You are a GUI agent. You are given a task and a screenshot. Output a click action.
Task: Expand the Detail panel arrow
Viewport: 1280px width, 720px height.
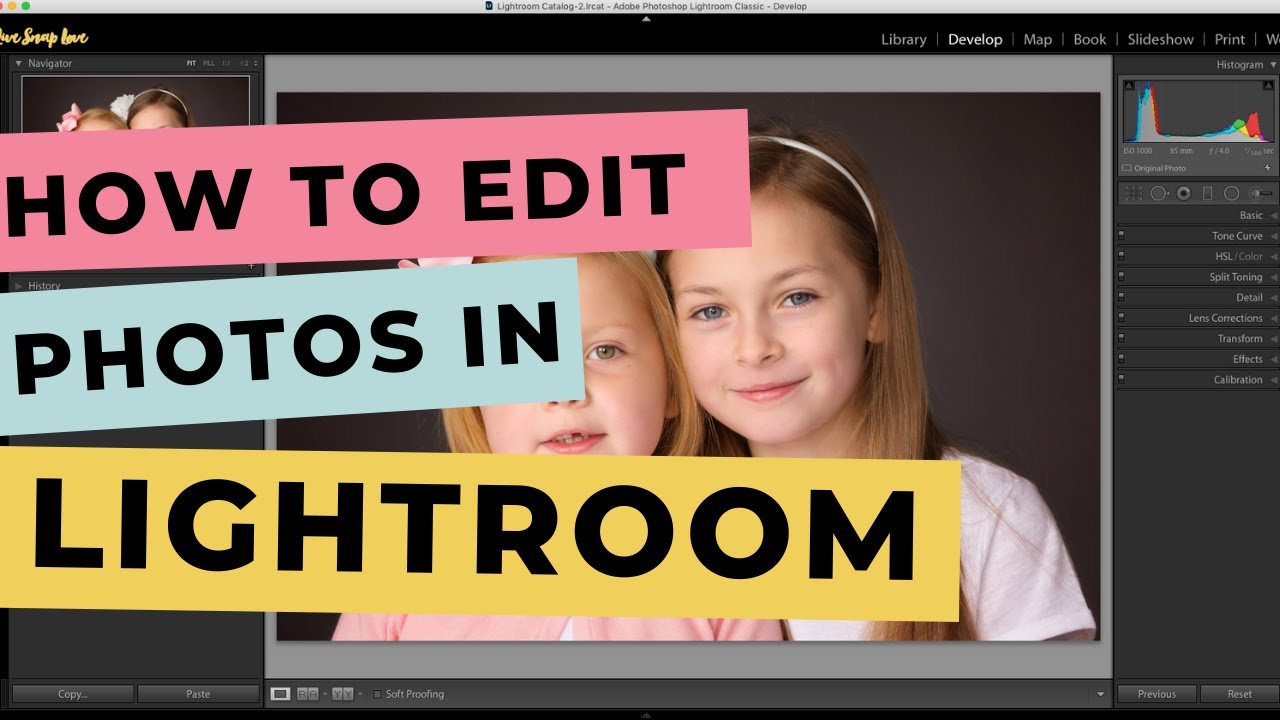(x=1273, y=297)
